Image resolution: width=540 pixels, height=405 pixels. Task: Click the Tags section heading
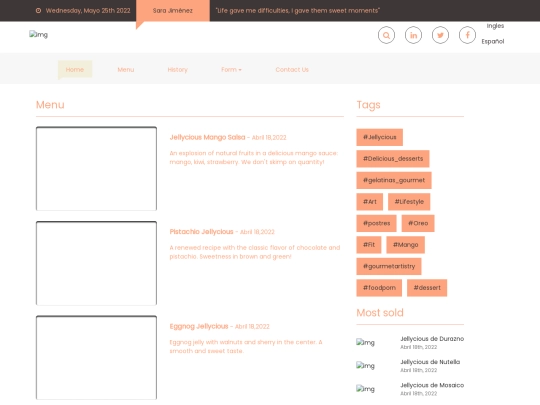tap(368, 105)
